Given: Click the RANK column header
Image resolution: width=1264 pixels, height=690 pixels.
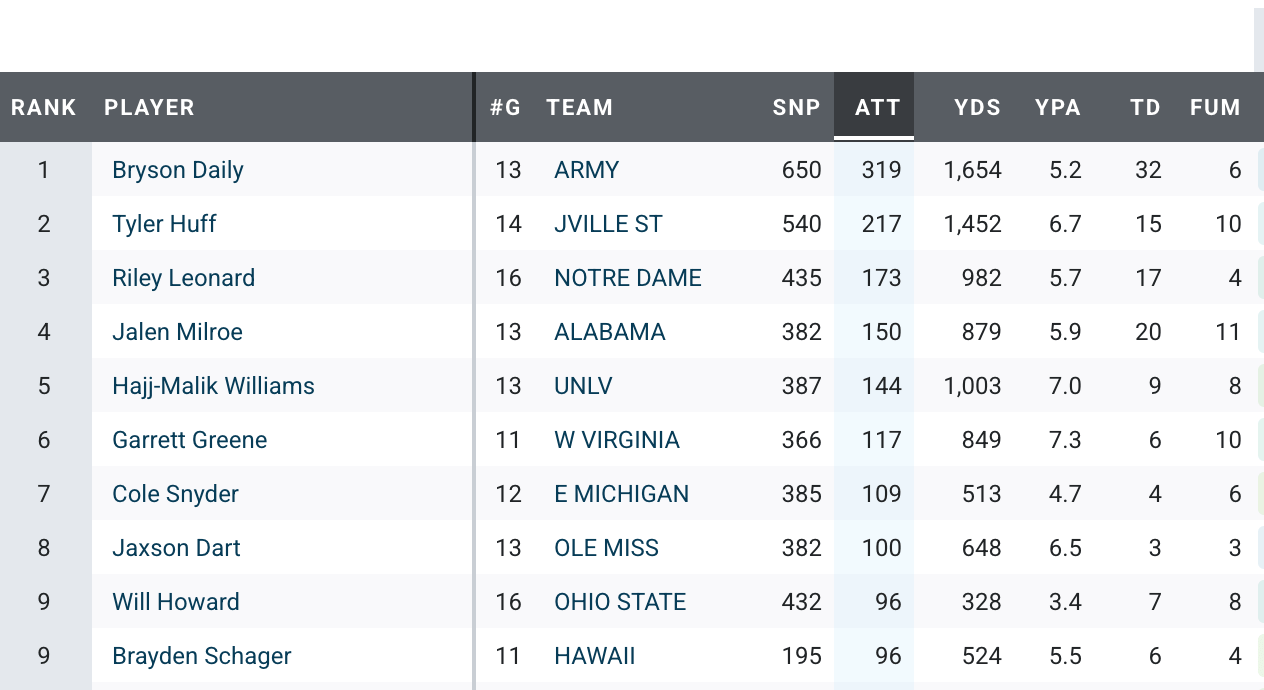Looking at the screenshot, I should (x=44, y=107).
